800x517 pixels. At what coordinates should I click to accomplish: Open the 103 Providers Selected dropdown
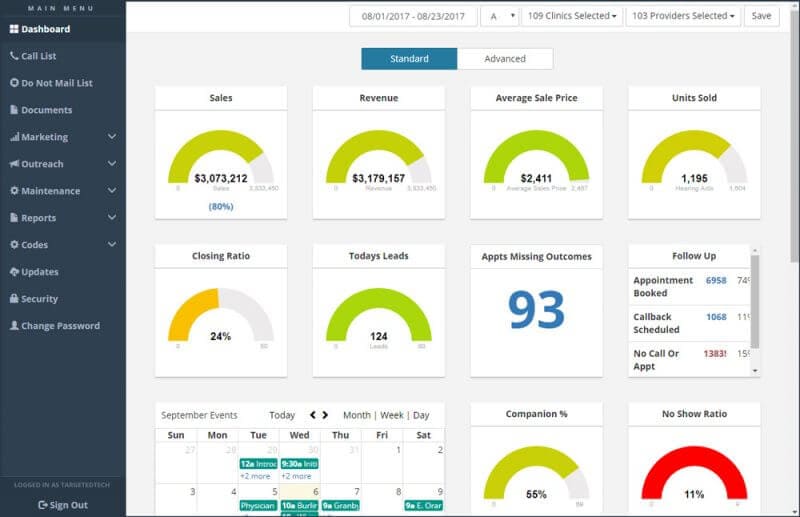tap(683, 16)
